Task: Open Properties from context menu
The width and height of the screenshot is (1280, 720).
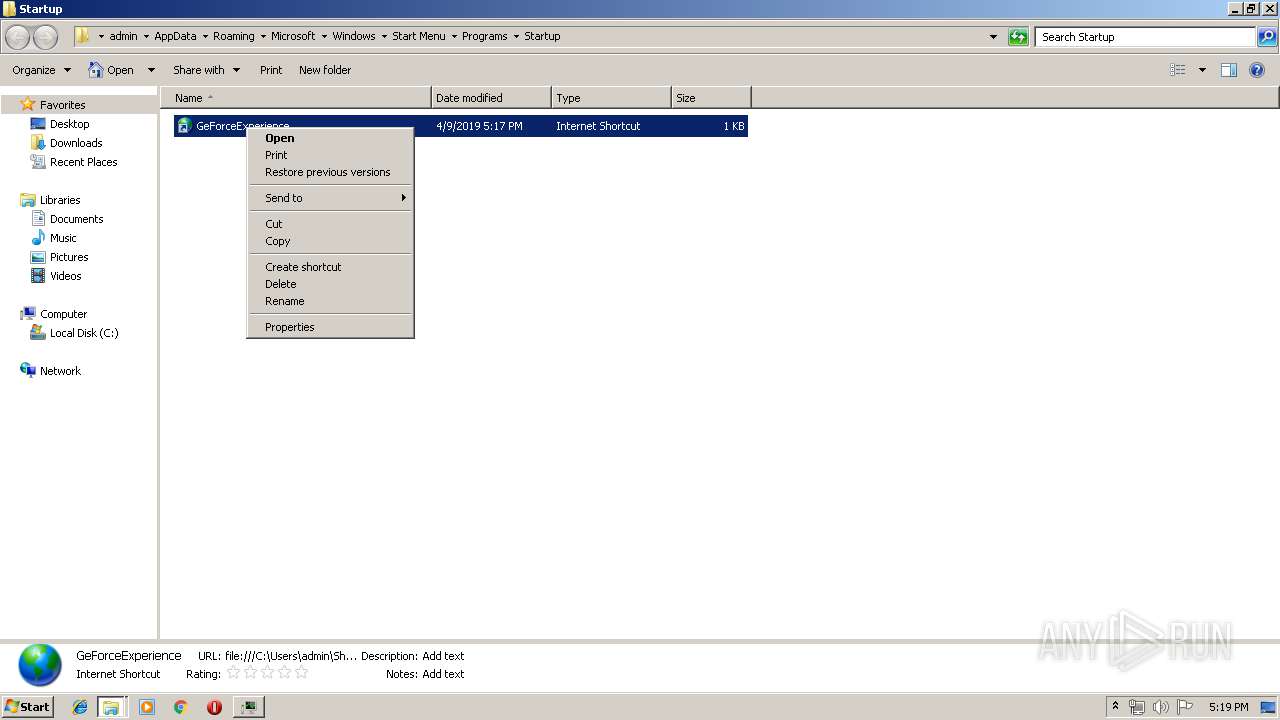Action: [x=330, y=327]
